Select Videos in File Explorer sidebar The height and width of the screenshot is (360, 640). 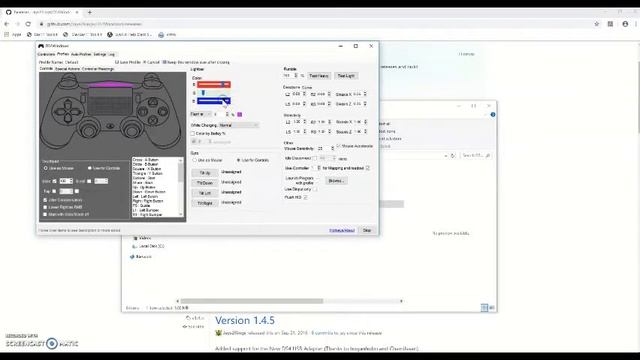pyautogui.click(x=142, y=238)
